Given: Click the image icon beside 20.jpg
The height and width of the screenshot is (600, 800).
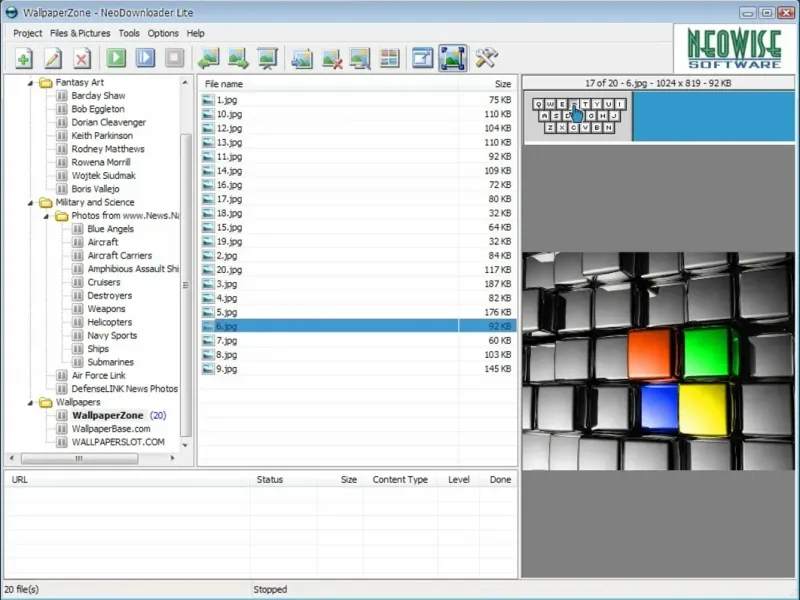Looking at the screenshot, I should [x=208, y=270].
